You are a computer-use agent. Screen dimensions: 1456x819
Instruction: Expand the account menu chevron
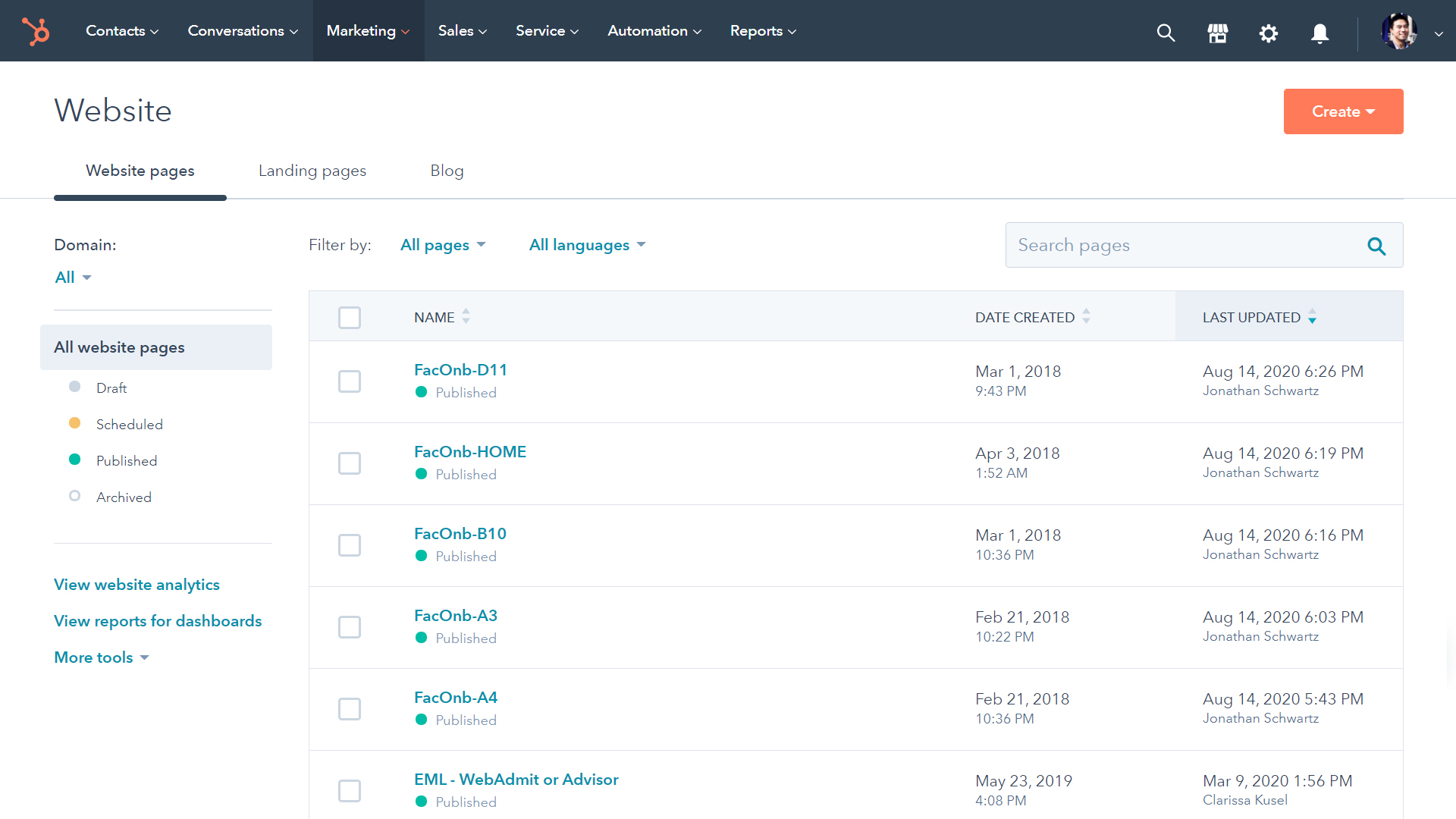pos(1439,33)
